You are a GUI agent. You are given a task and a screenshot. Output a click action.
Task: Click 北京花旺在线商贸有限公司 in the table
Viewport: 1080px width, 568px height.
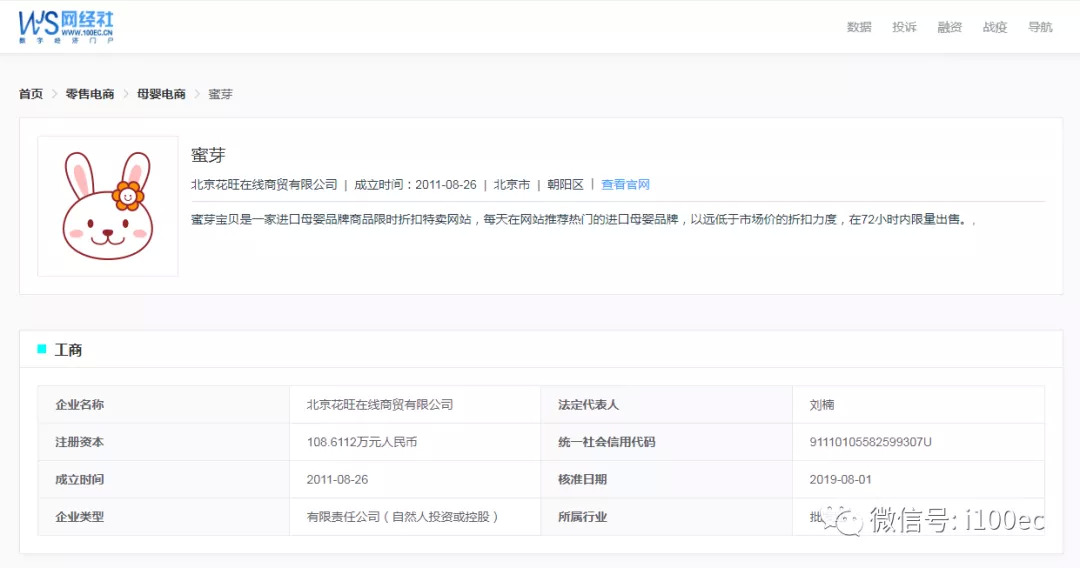tap(380, 405)
